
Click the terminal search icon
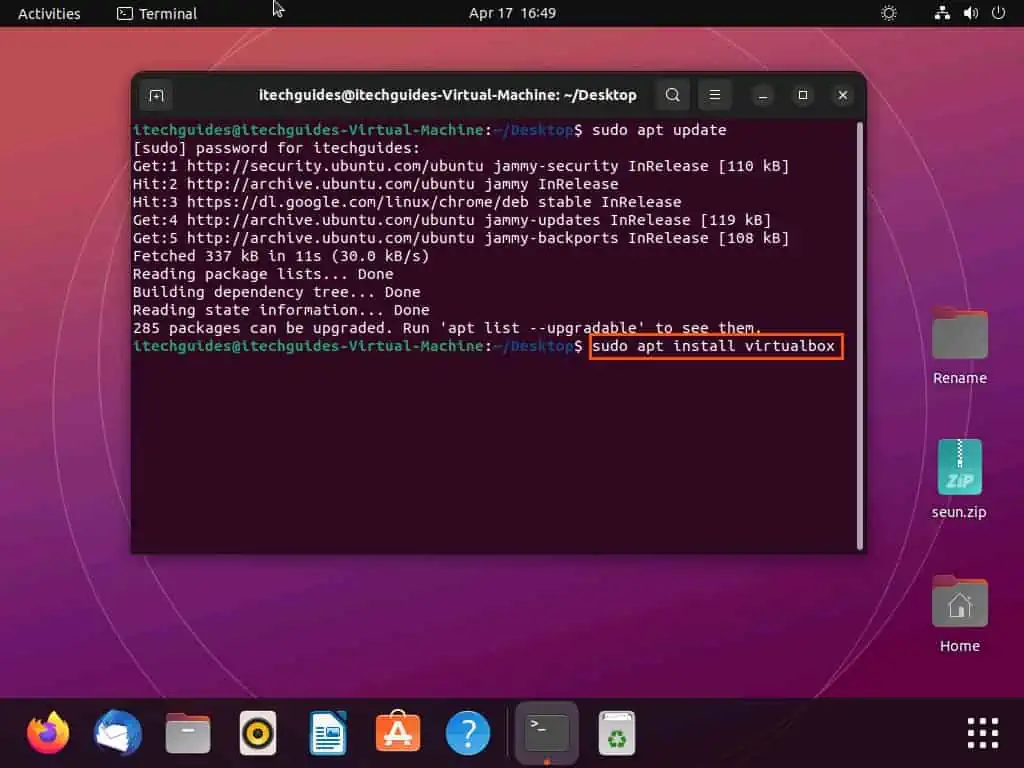pyautogui.click(x=673, y=95)
